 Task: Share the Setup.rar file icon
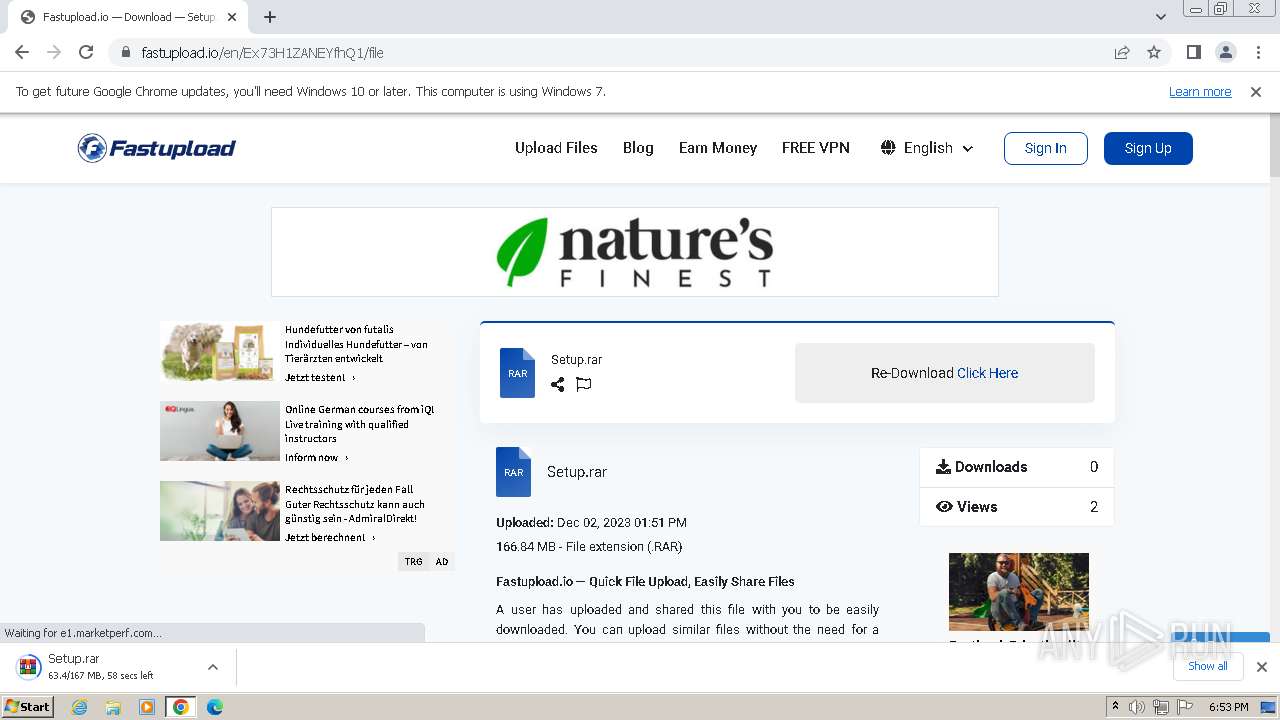(x=557, y=384)
